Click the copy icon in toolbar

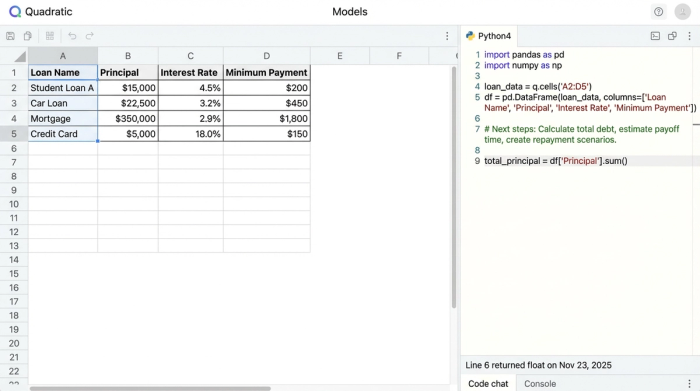(x=28, y=36)
